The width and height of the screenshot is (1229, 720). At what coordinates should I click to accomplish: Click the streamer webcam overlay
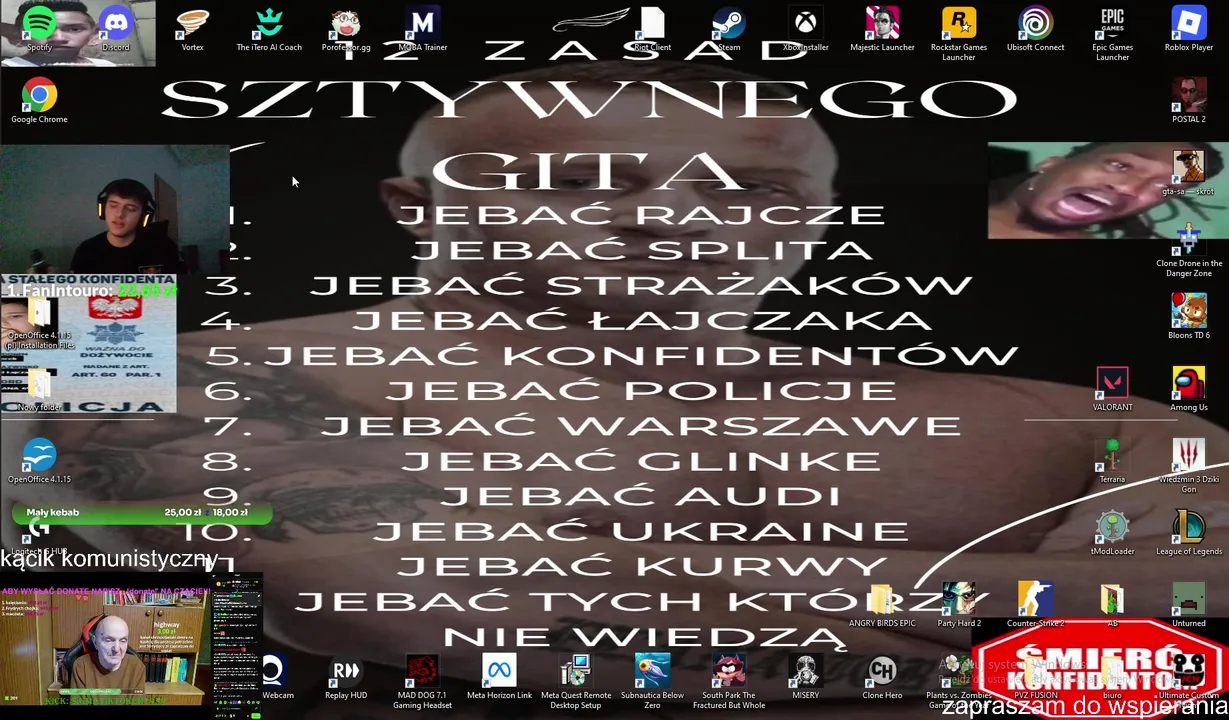(115, 209)
